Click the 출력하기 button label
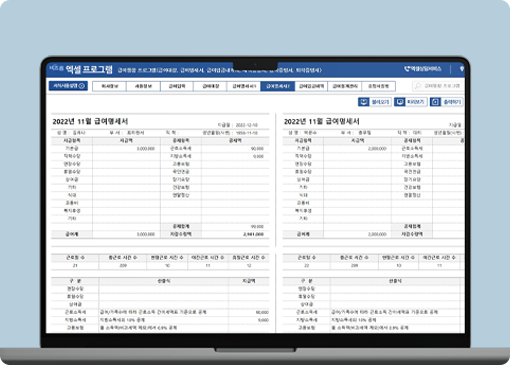 (x=452, y=102)
